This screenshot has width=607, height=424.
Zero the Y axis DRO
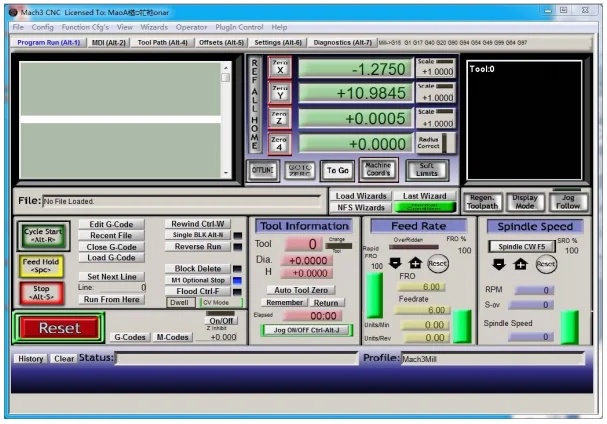pyautogui.click(x=280, y=93)
